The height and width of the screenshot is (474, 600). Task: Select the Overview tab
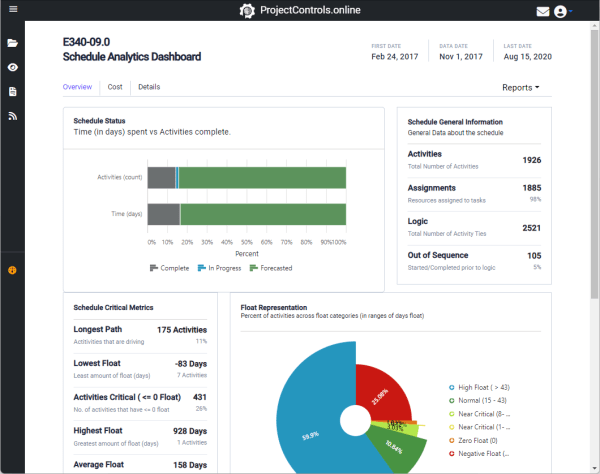click(77, 87)
